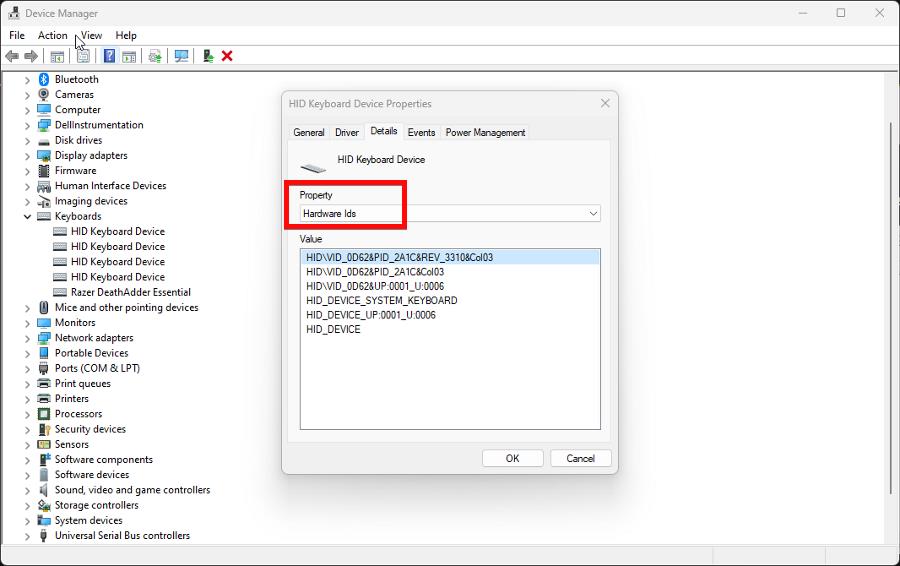
Task: Toggle the Show/Hide Action Pane toolbar icon
Action: pos(129,56)
